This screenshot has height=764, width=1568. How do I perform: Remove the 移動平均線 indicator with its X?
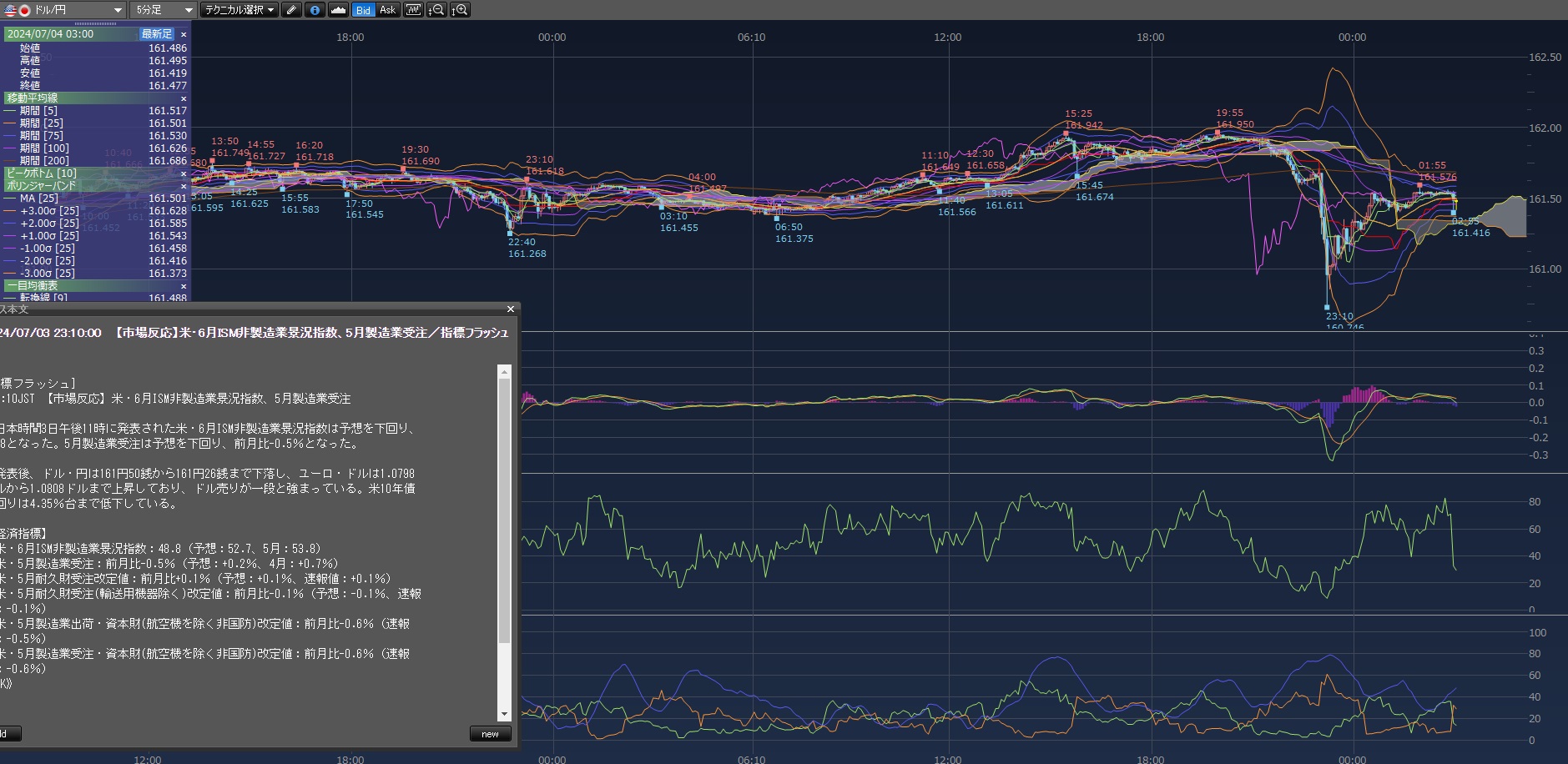click(x=184, y=98)
